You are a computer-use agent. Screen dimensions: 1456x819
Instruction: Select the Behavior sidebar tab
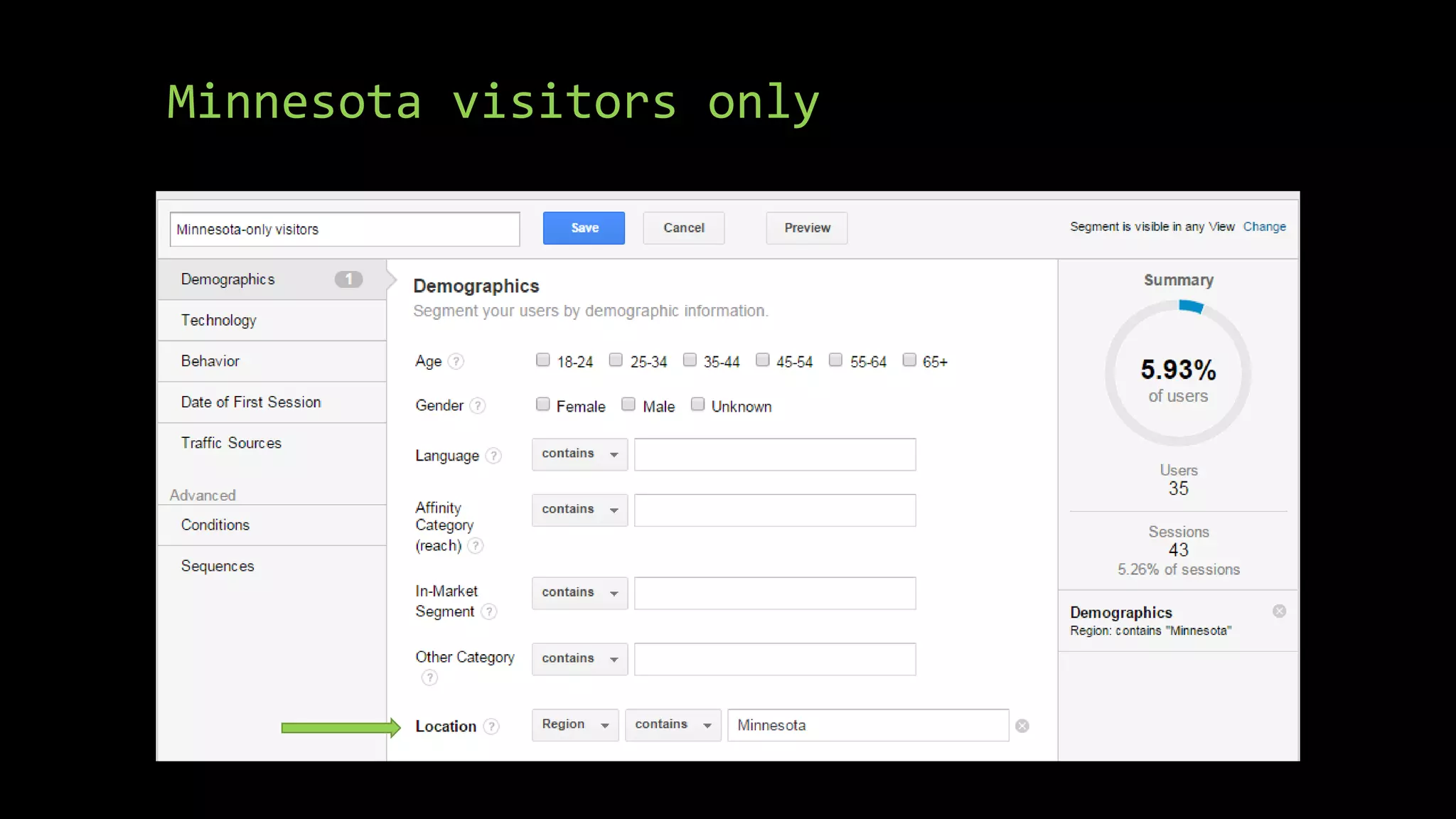(x=272, y=361)
